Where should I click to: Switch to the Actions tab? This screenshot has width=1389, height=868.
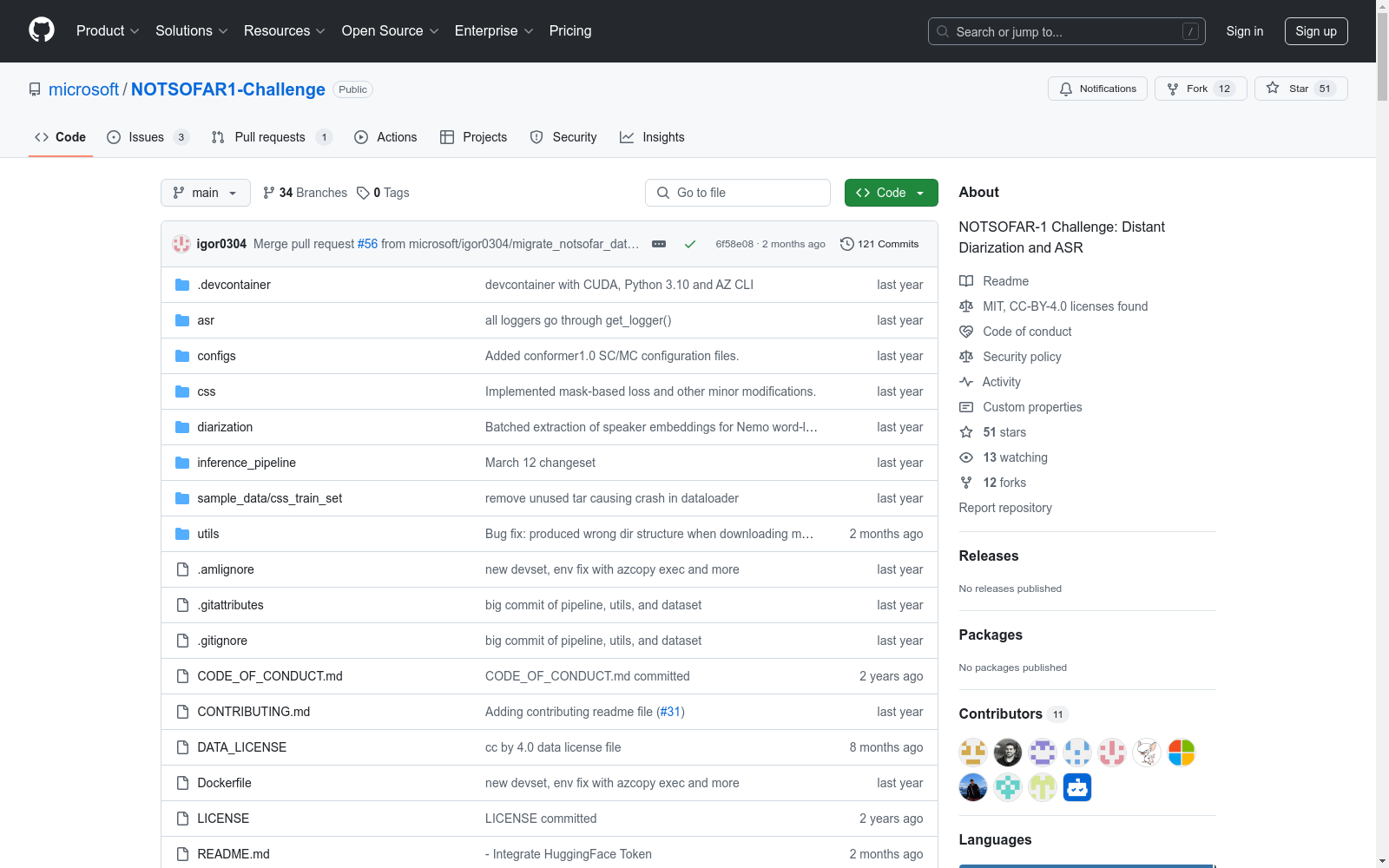point(385,137)
